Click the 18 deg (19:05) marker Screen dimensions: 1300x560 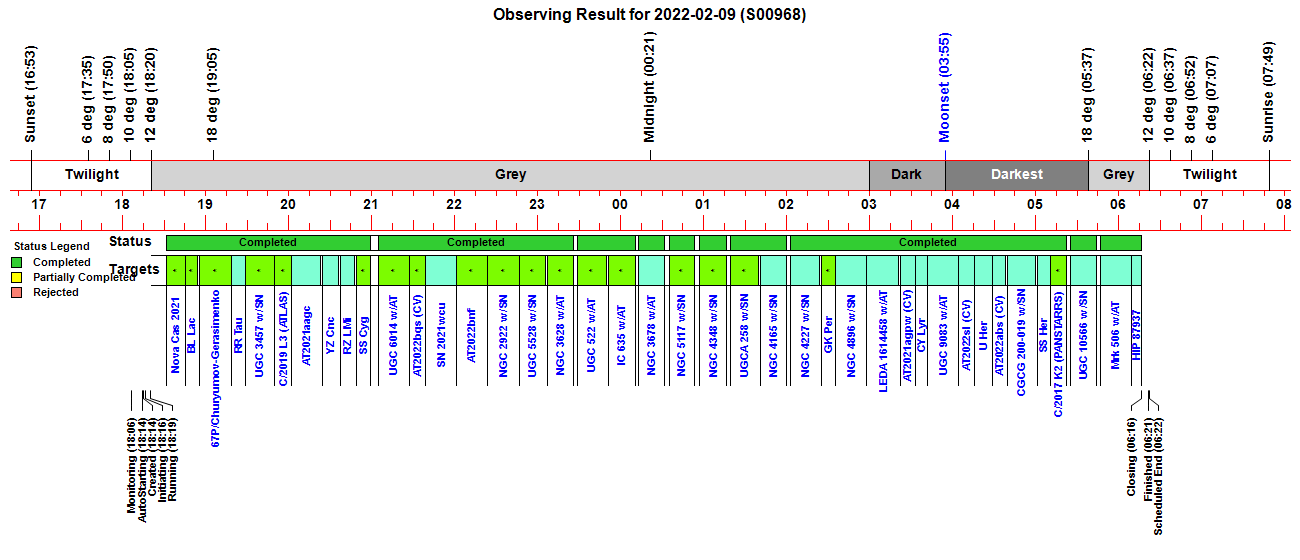[x=212, y=94]
